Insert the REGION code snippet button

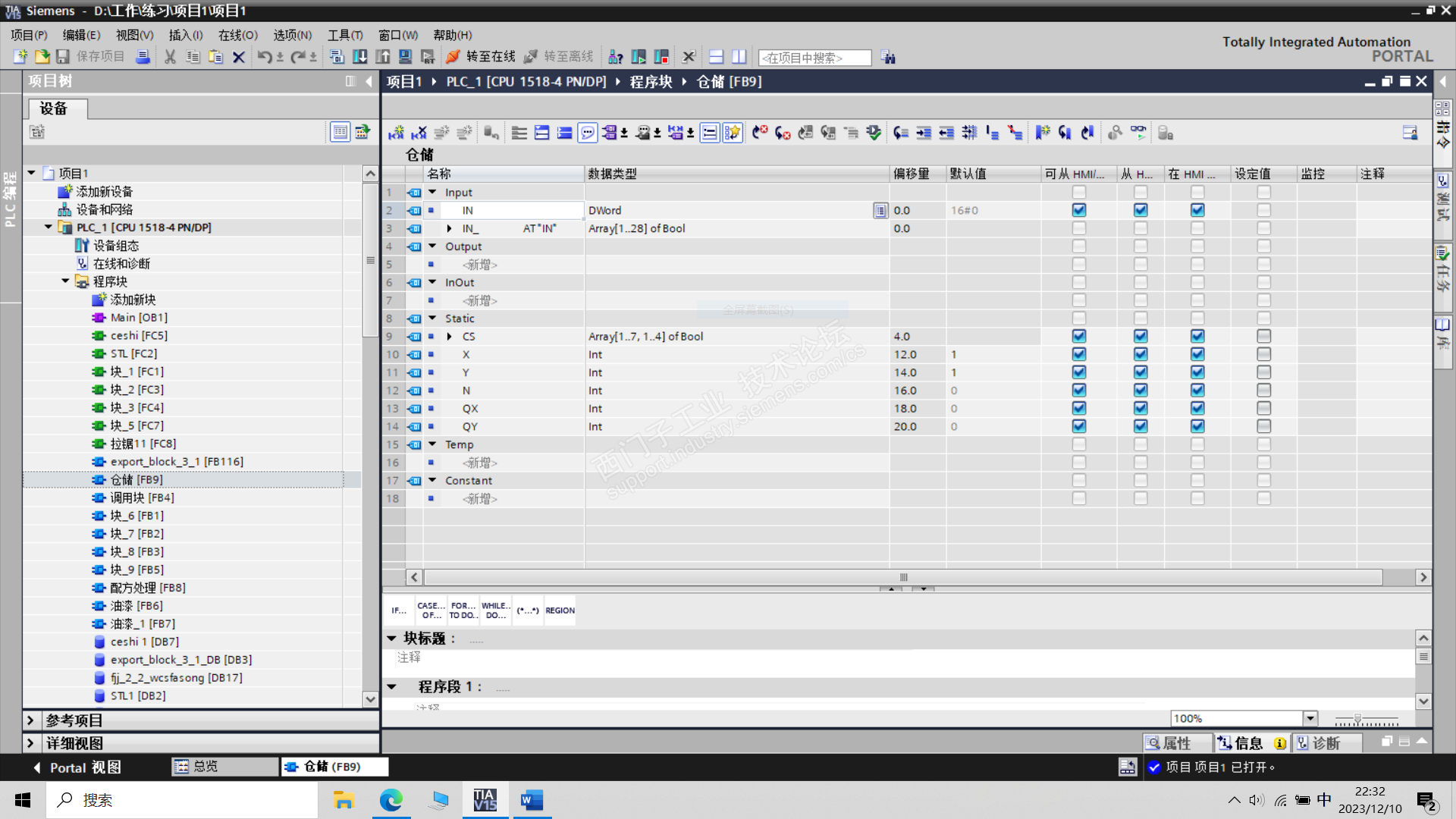560,610
